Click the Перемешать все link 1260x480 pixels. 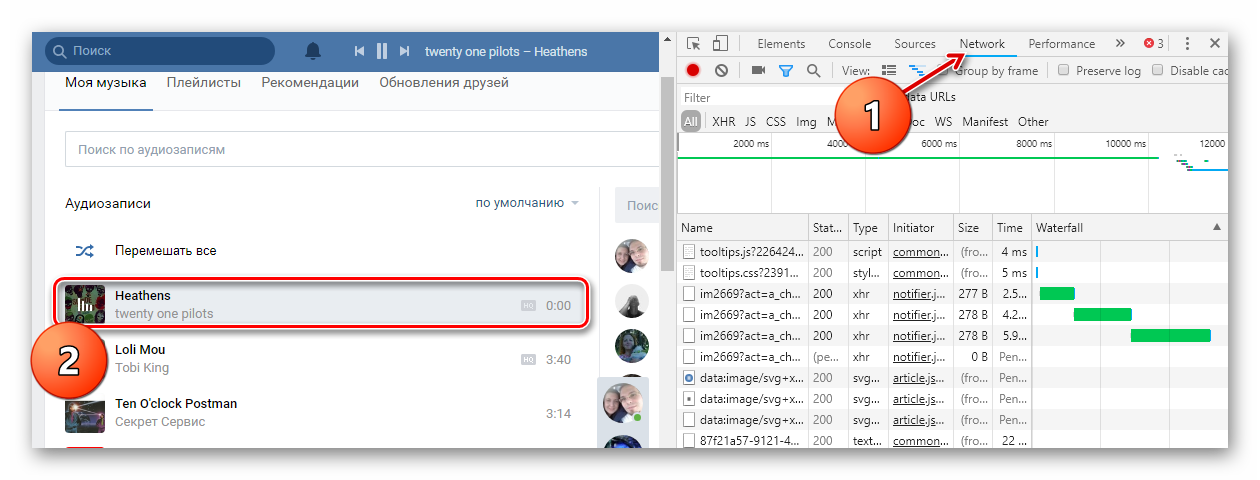166,251
